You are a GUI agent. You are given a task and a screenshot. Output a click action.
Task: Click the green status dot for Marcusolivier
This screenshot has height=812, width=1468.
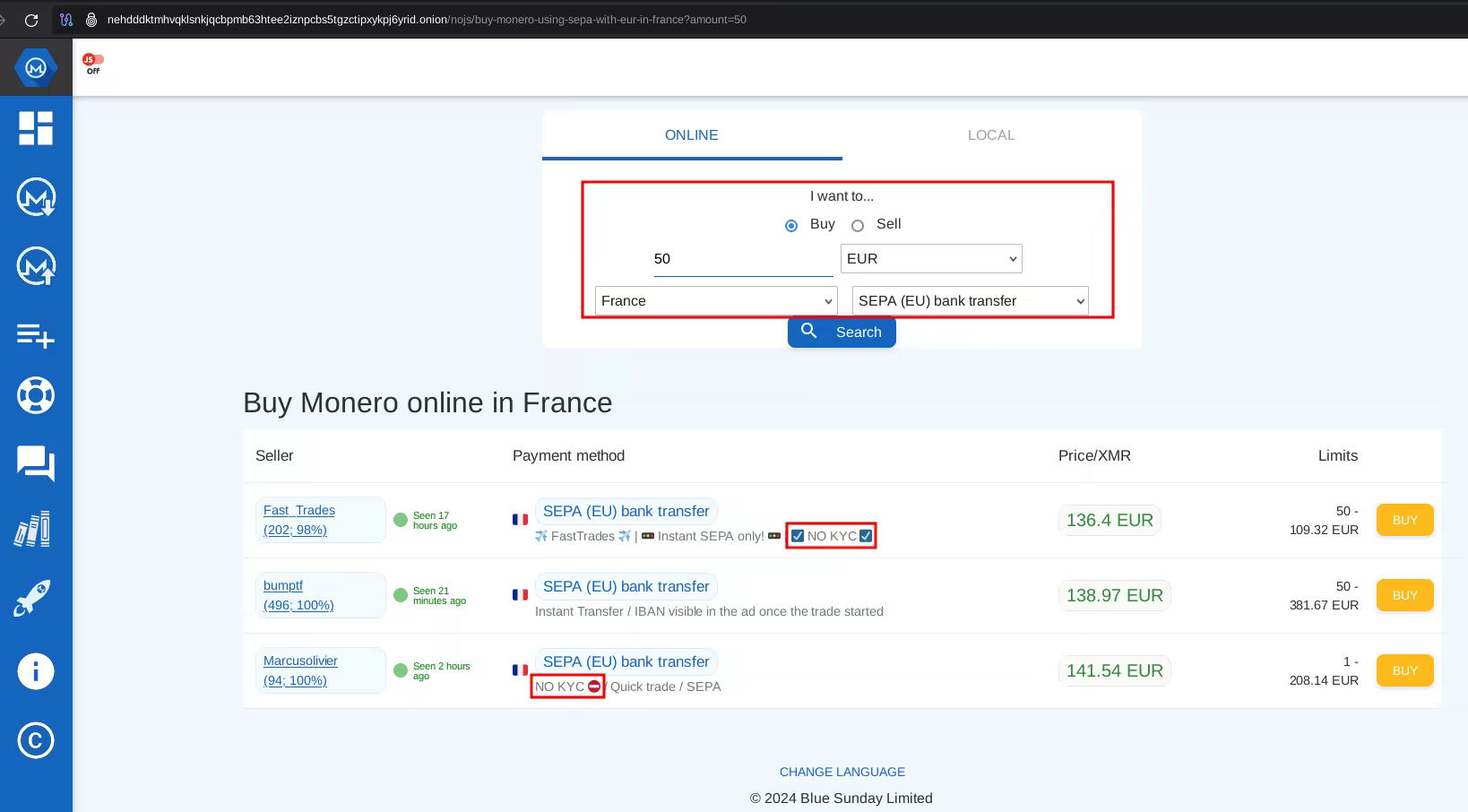401,670
